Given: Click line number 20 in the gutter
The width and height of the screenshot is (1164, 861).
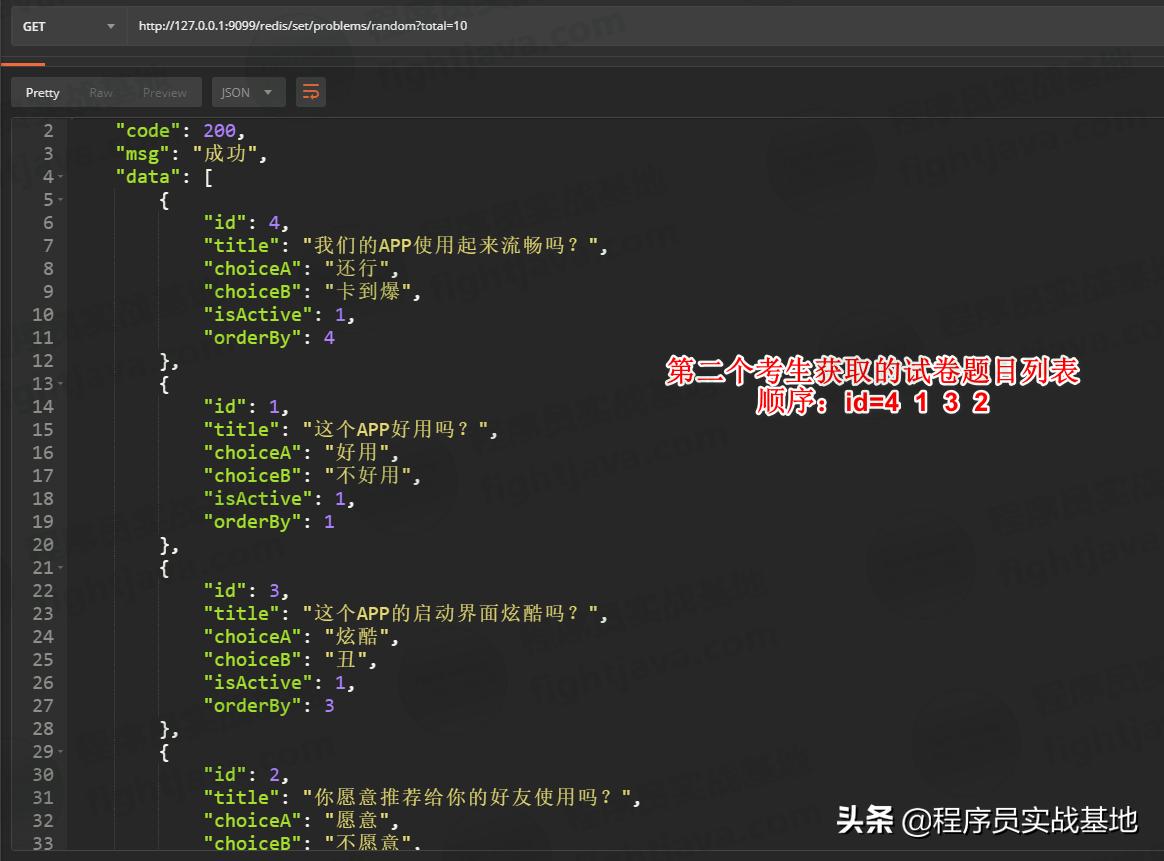Looking at the screenshot, I should pos(43,545).
